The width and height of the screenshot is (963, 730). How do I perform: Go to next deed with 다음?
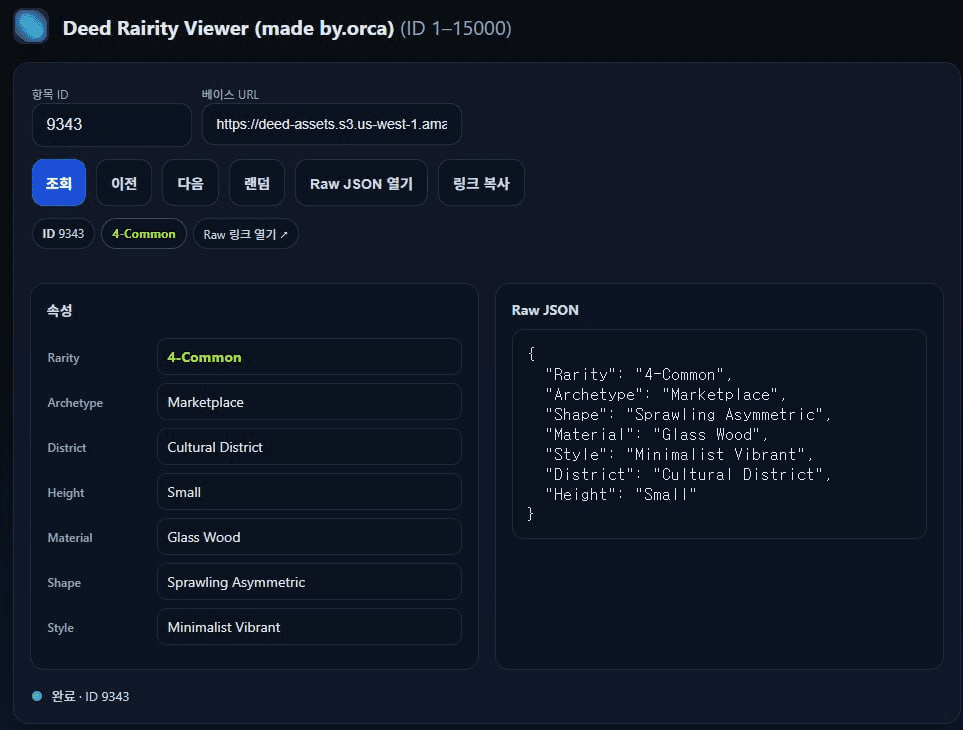click(190, 183)
